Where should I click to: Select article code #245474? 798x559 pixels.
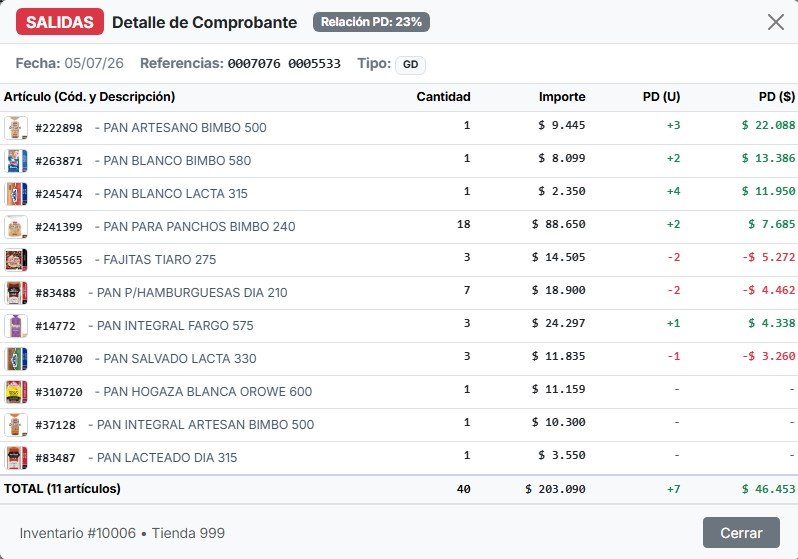pyautogui.click(x=59, y=194)
